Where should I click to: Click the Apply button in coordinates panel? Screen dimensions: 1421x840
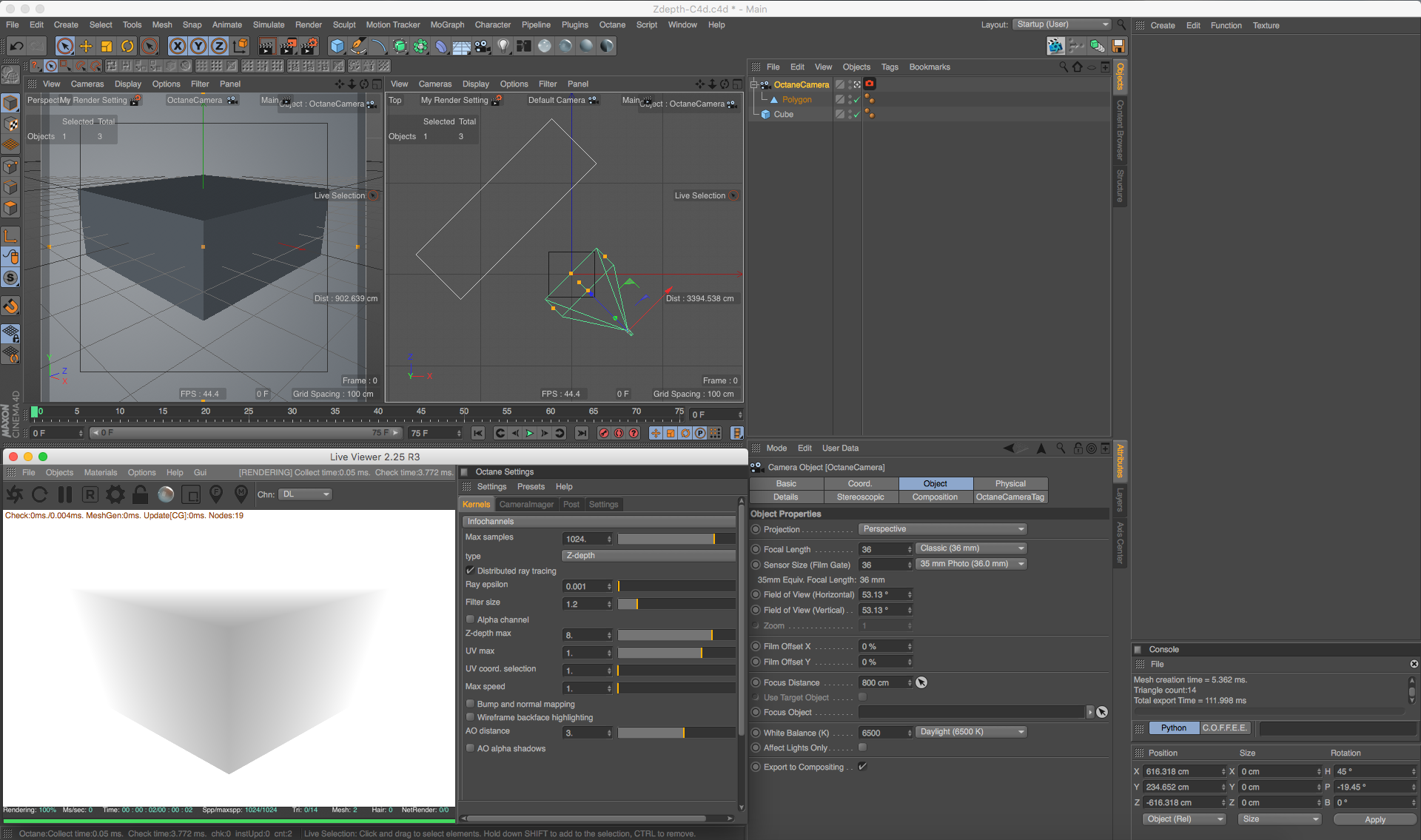tap(1374, 819)
